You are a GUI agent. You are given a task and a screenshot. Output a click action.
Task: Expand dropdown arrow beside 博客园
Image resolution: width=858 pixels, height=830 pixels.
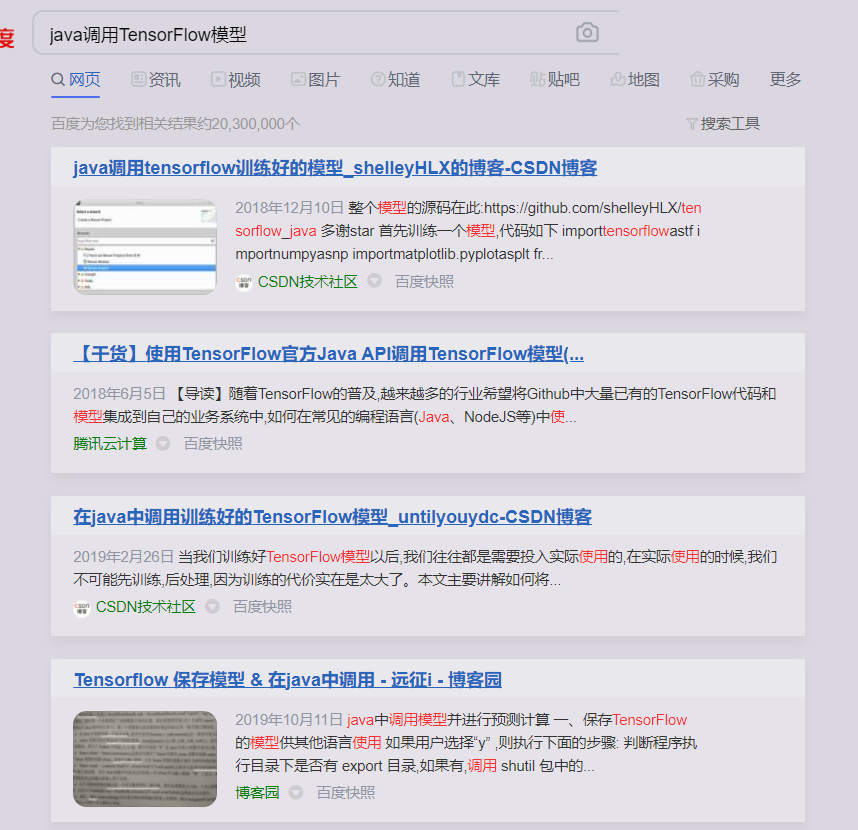click(x=296, y=792)
